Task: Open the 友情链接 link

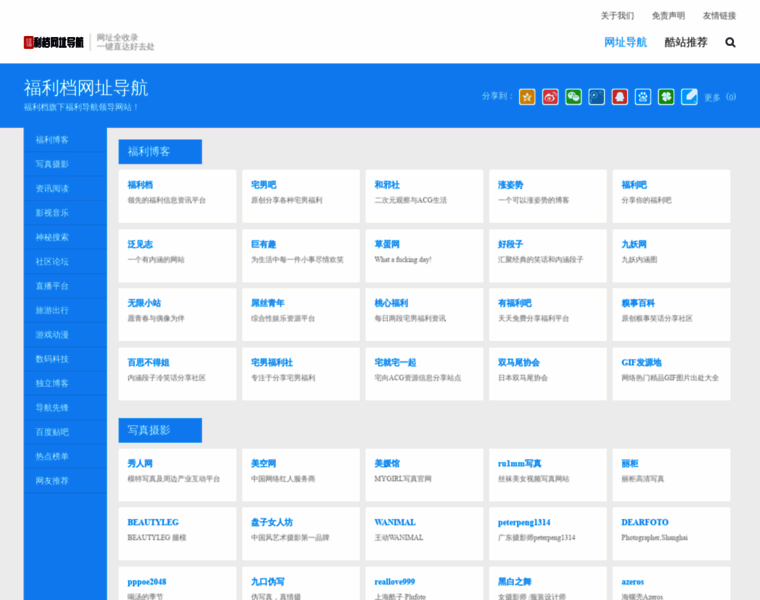Action: click(x=719, y=16)
